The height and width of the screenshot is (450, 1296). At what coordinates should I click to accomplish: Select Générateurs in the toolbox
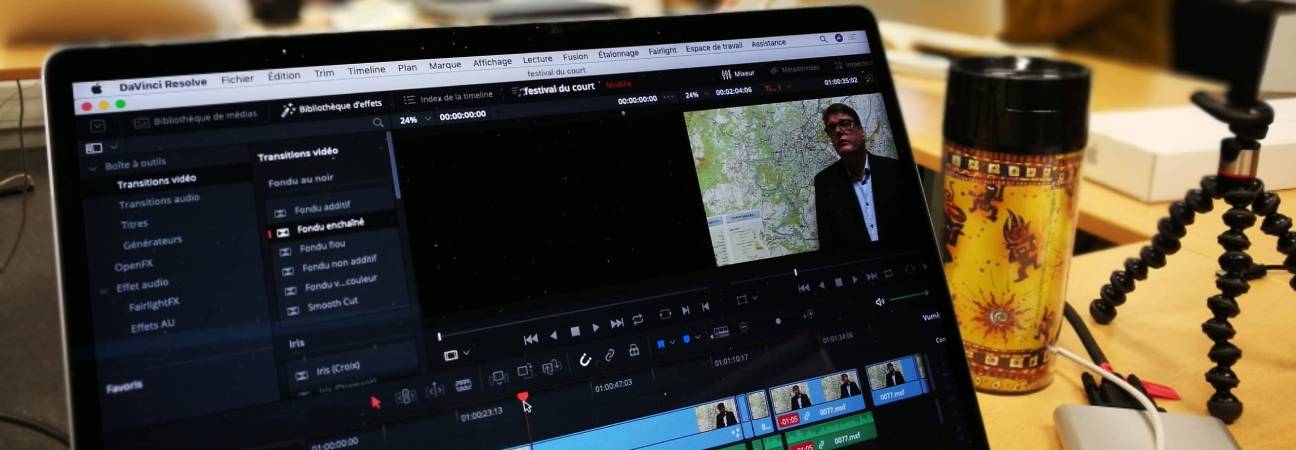coord(152,242)
